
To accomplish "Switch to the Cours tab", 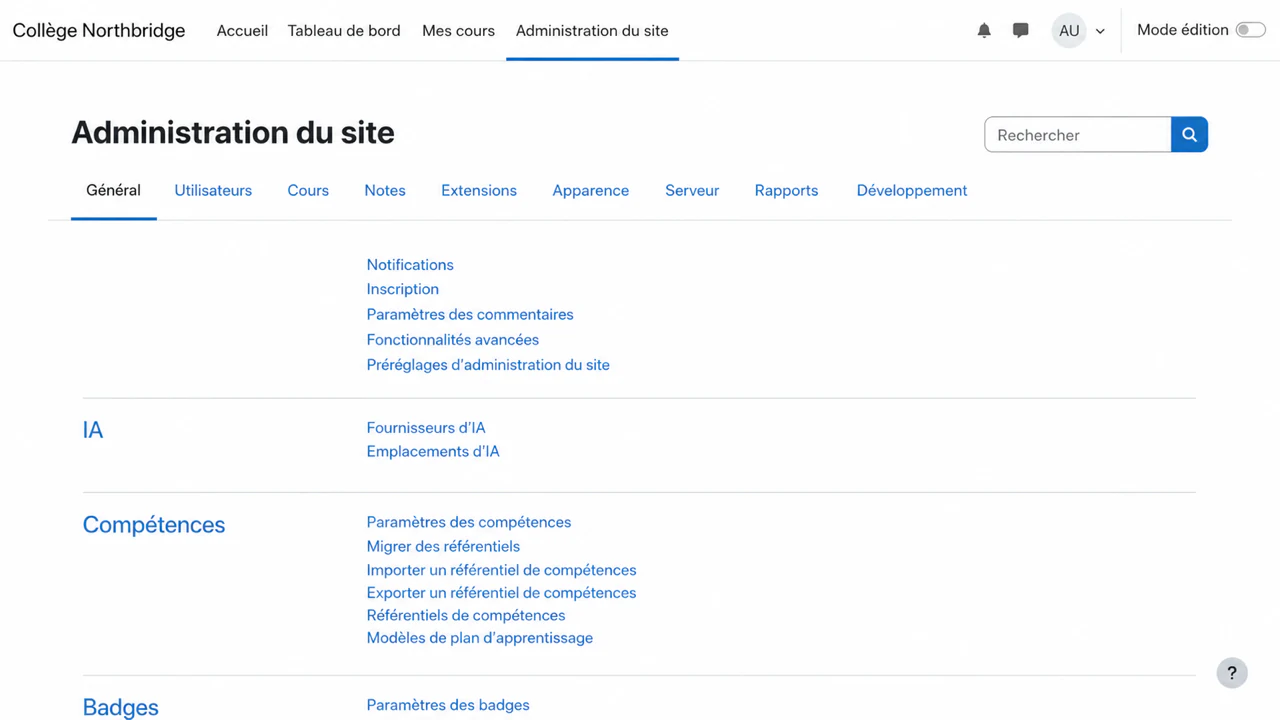I will [308, 190].
